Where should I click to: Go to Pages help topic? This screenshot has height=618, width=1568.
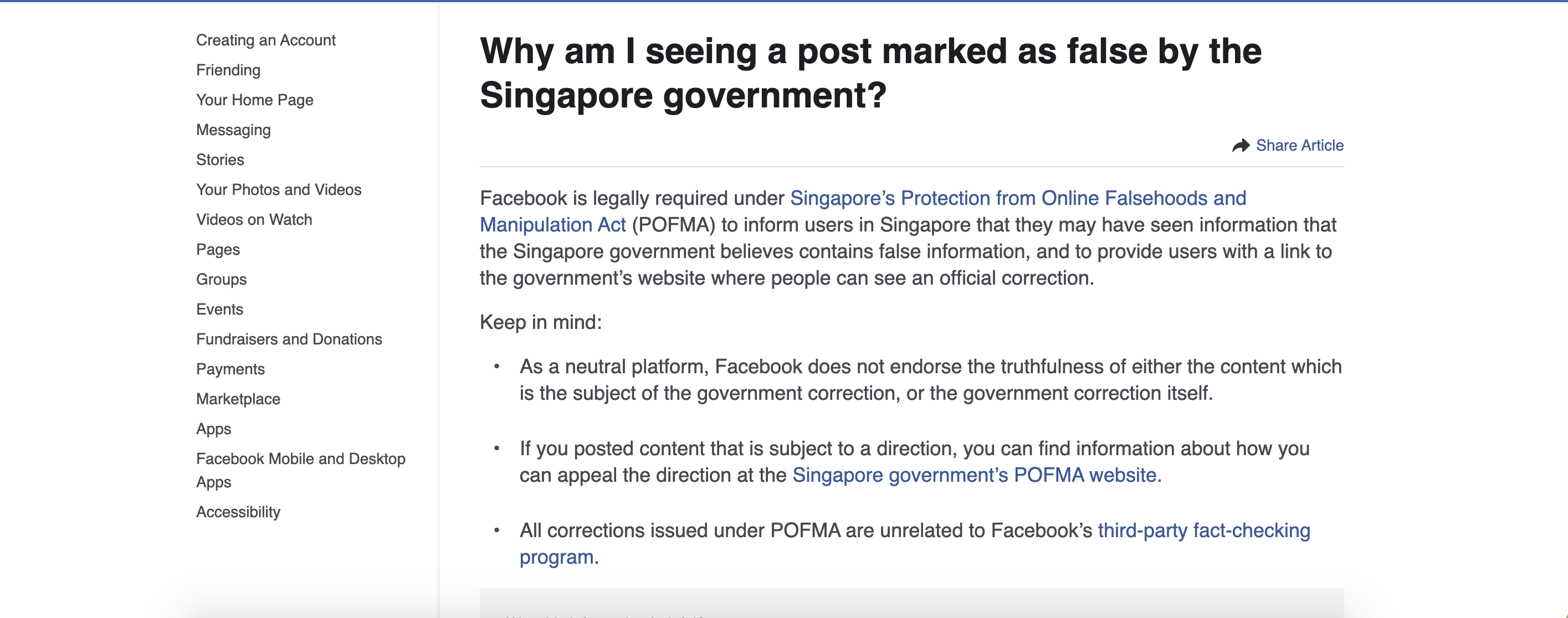[218, 249]
